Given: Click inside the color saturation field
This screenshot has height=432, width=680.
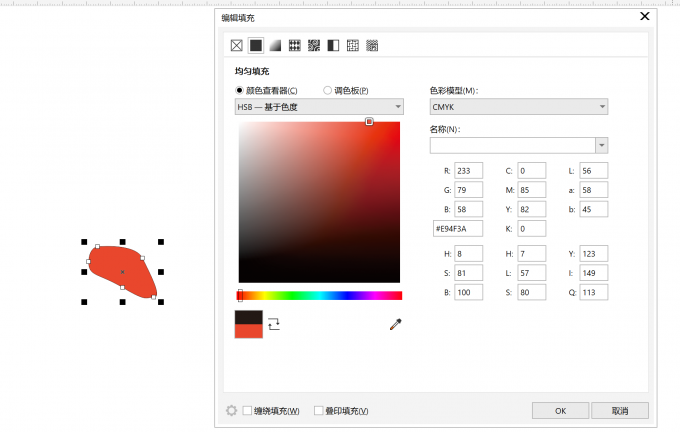Looking at the screenshot, I should pyautogui.click(x=319, y=202).
